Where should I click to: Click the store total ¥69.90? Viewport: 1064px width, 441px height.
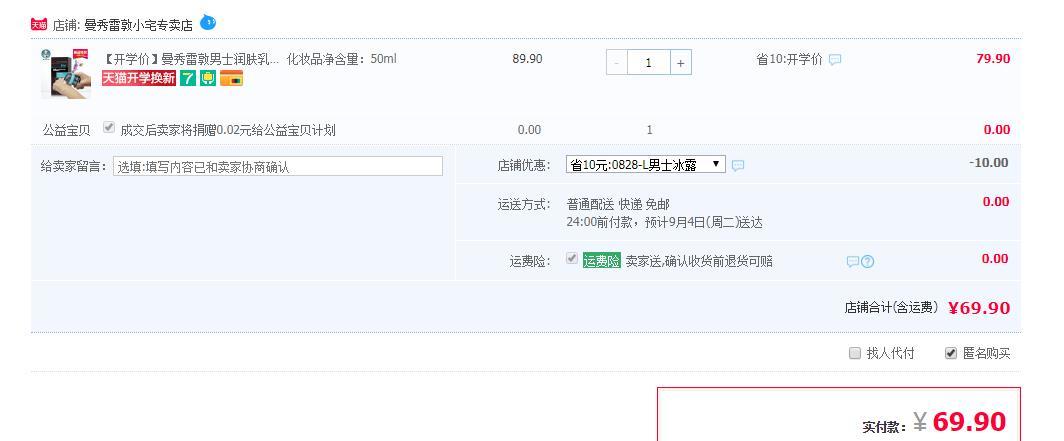coord(979,308)
